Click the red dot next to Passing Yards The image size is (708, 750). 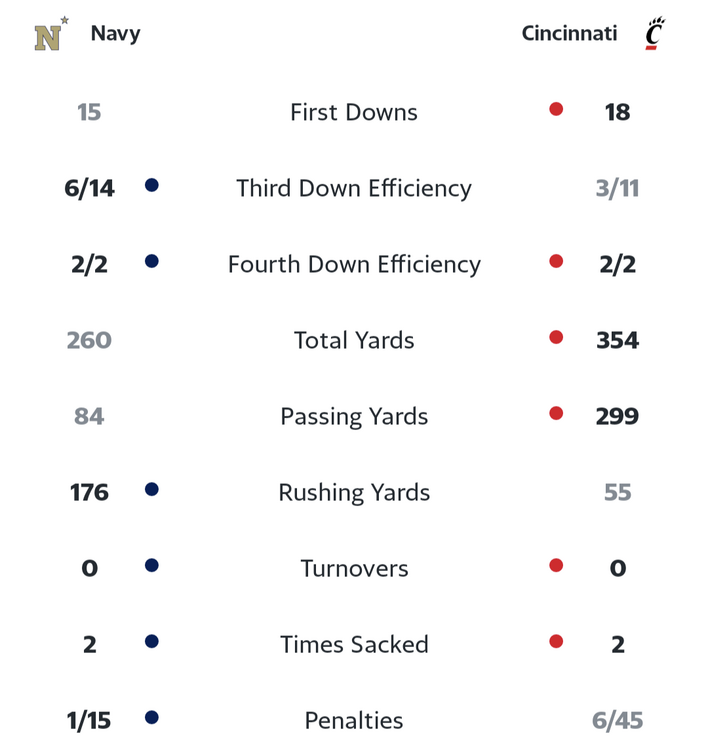pyautogui.click(x=556, y=413)
